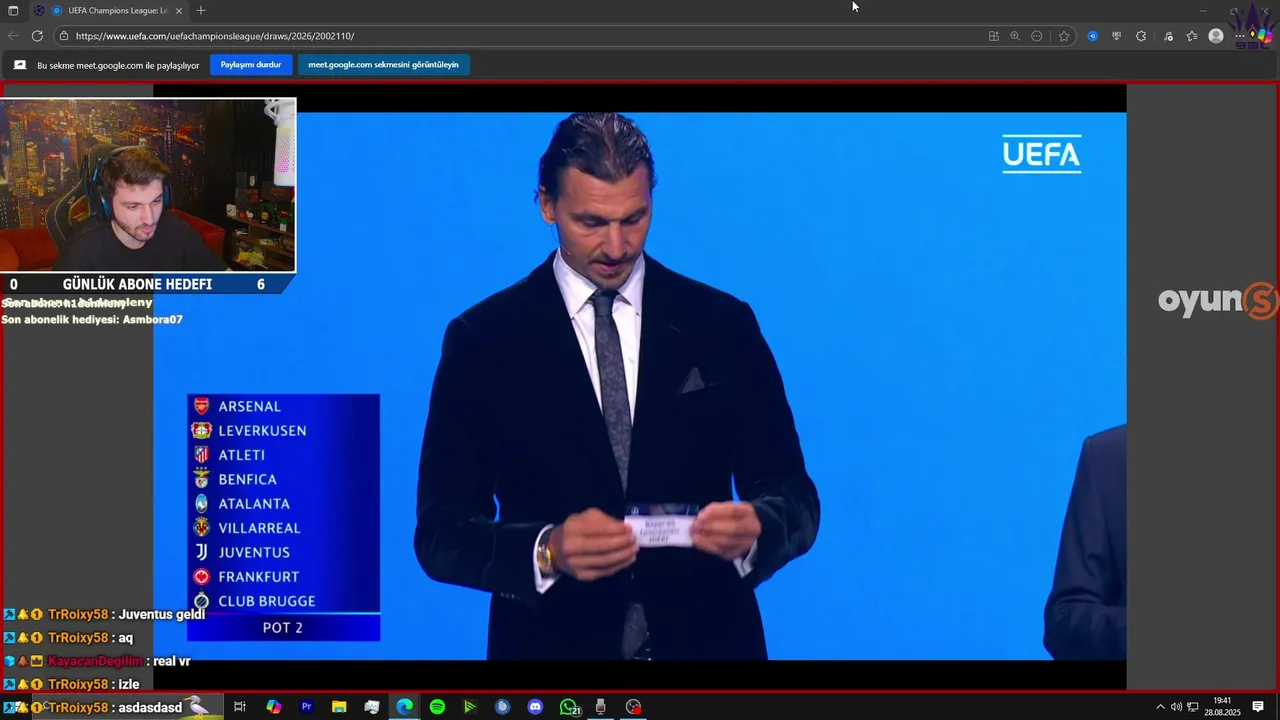Open the Favorites list icon

1192,36
